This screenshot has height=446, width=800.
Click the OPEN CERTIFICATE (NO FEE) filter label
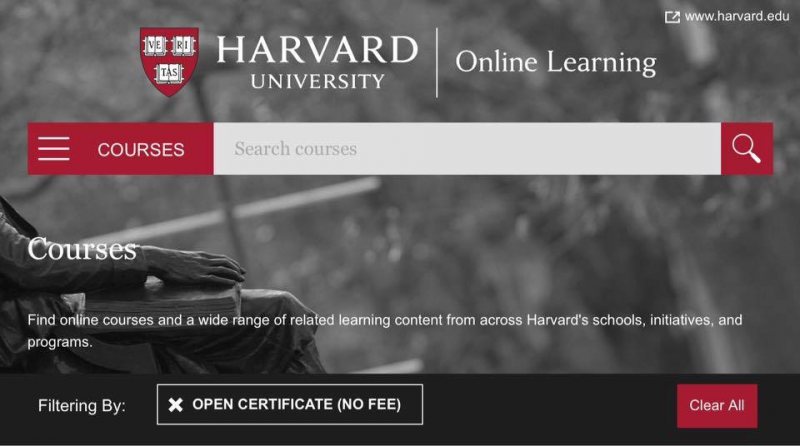point(296,404)
